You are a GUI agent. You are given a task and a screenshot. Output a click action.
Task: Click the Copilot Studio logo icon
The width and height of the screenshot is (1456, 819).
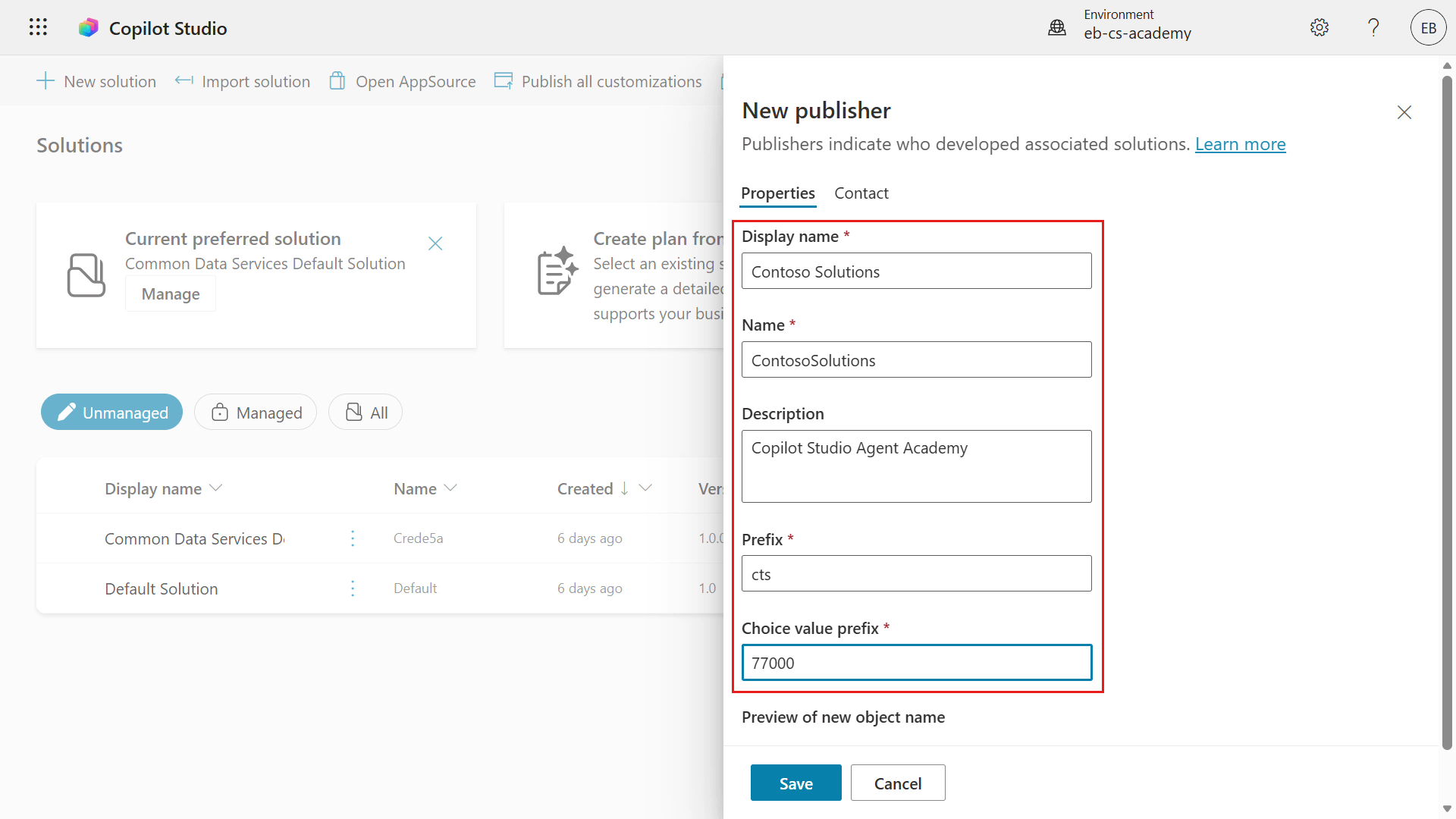point(89,28)
